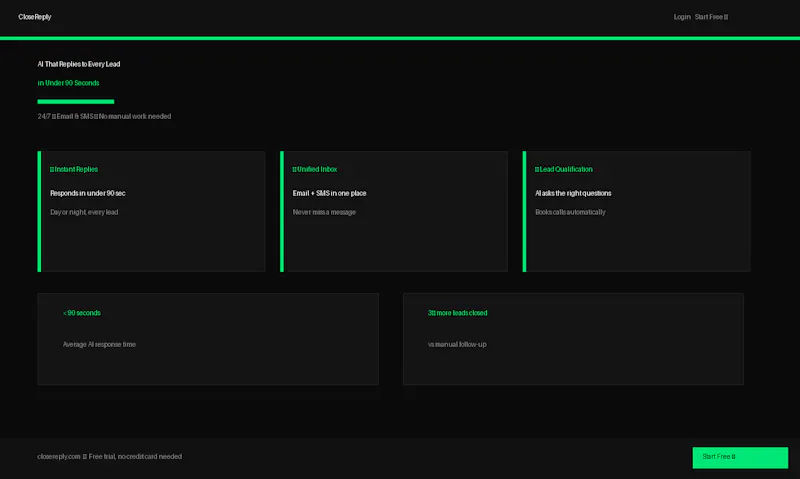The image size is (800, 479).
Task: Click the '3x more leads closed' stat
Action: coord(458,313)
